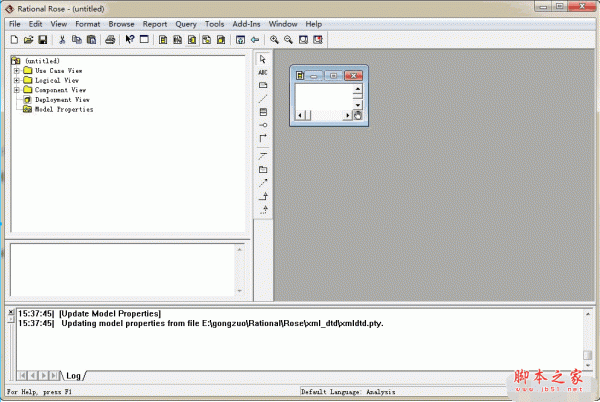
Task: Select the Use Case View folder label
Action: (59, 71)
